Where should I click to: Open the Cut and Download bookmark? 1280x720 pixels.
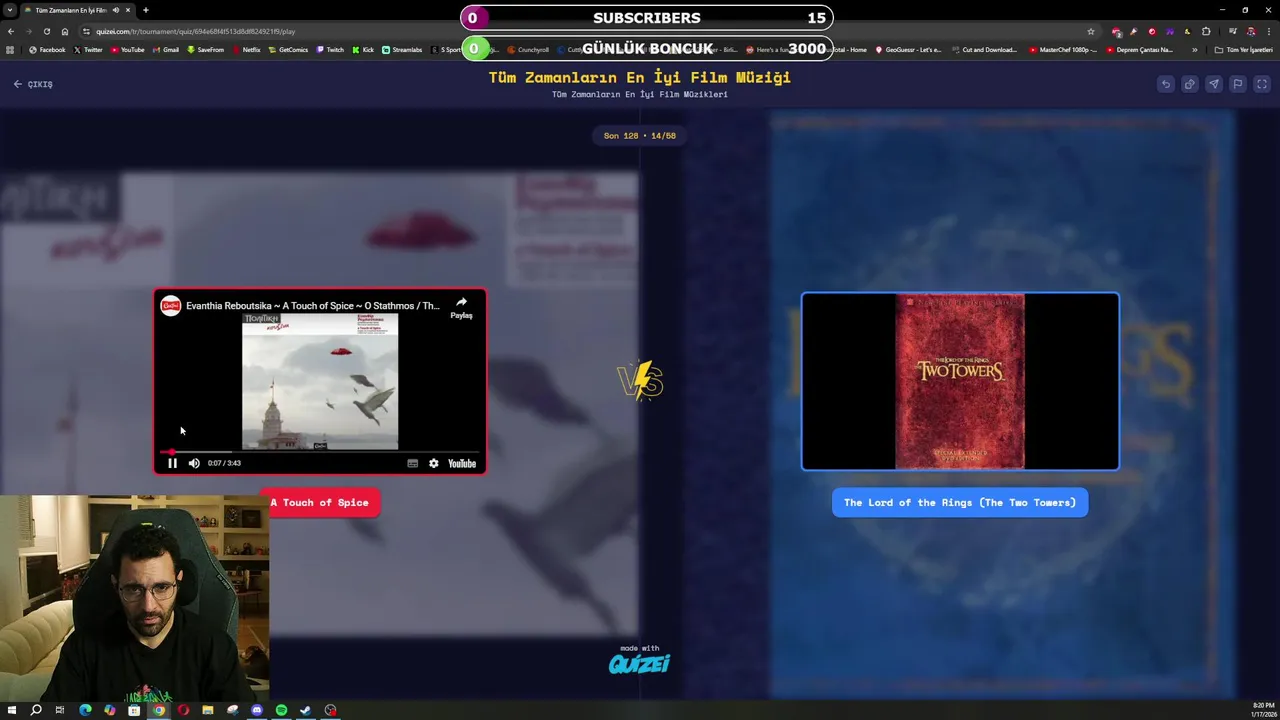coord(984,49)
